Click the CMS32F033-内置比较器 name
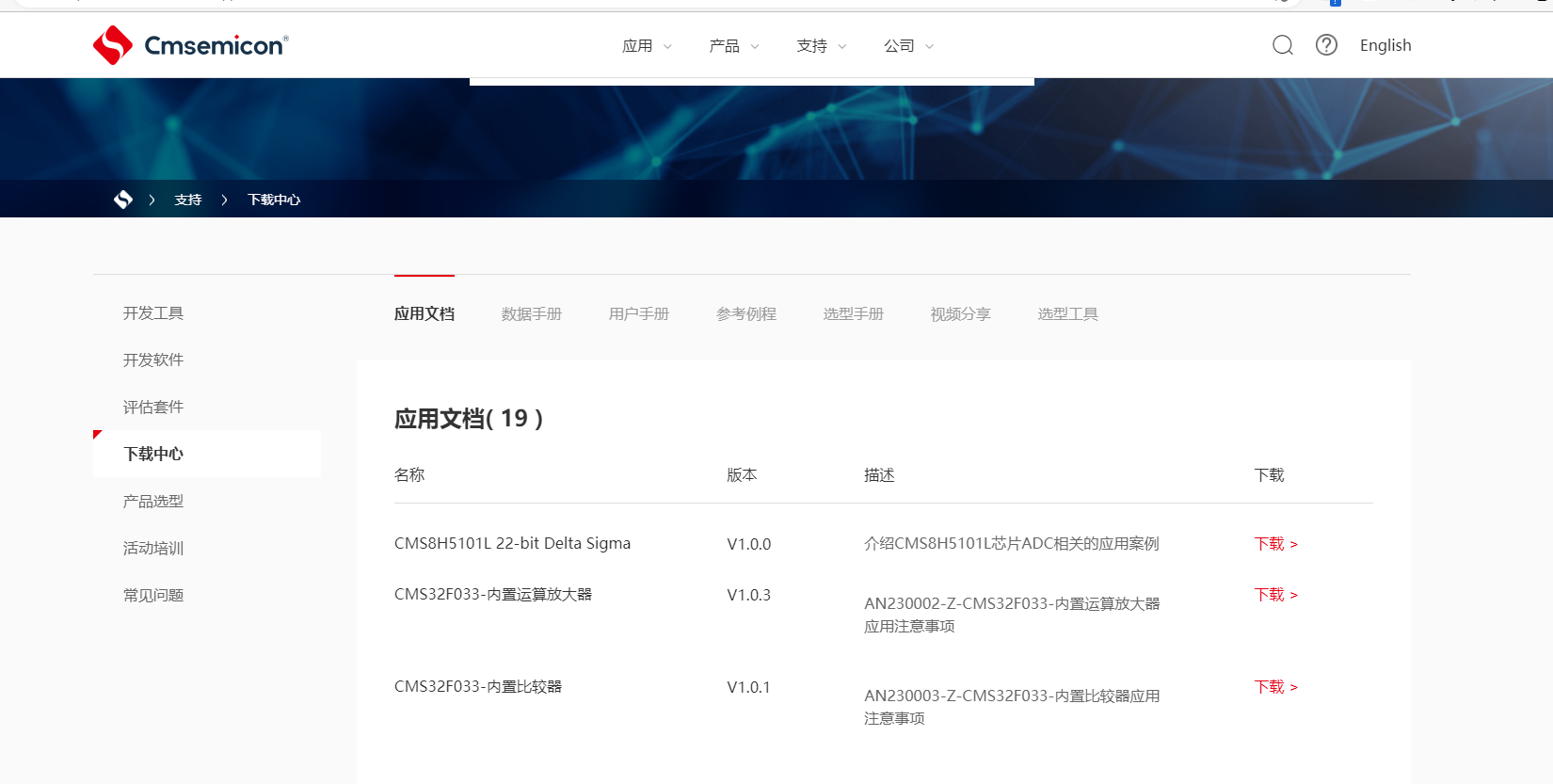1553x784 pixels. 478,687
